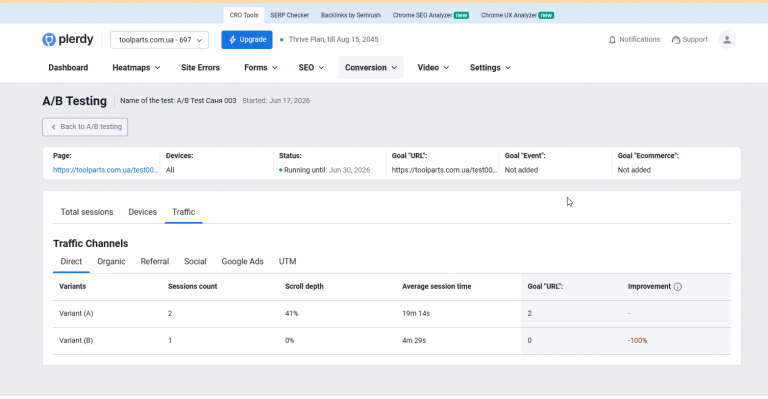Select the Traffic tab

click(x=184, y=212)
